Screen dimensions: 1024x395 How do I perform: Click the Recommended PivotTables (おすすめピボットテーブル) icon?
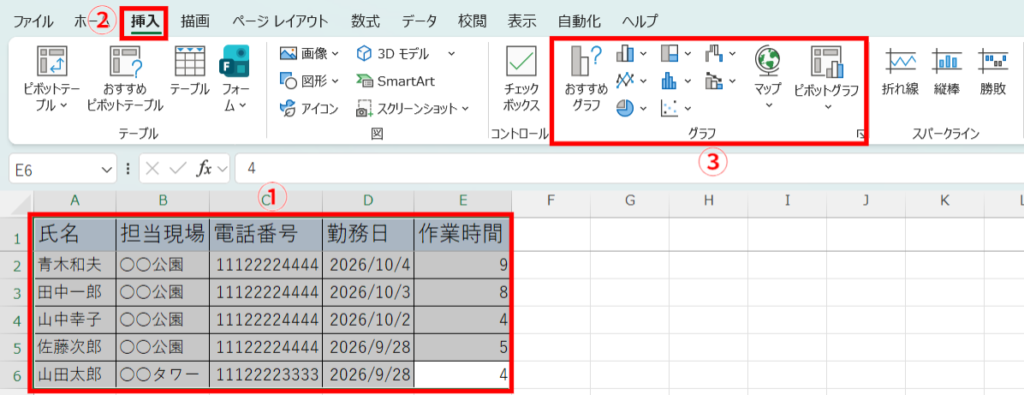125,62
